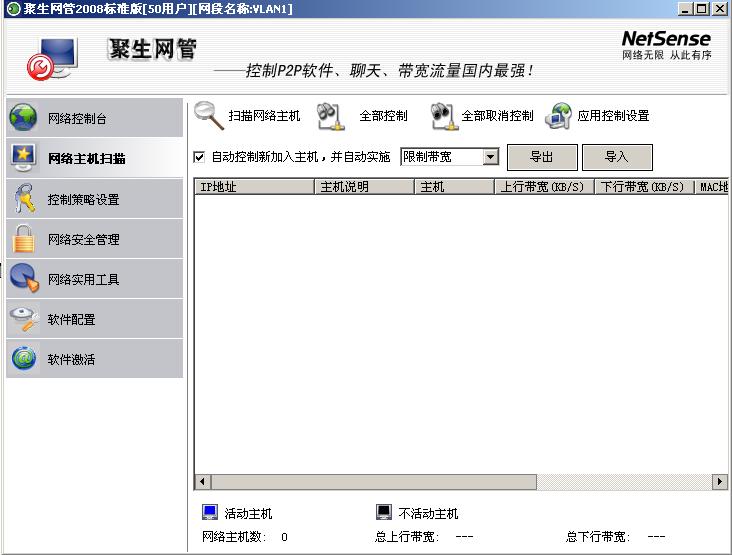Open 网络实用工具 from the sidebar
732x555 pixels.
94,279
